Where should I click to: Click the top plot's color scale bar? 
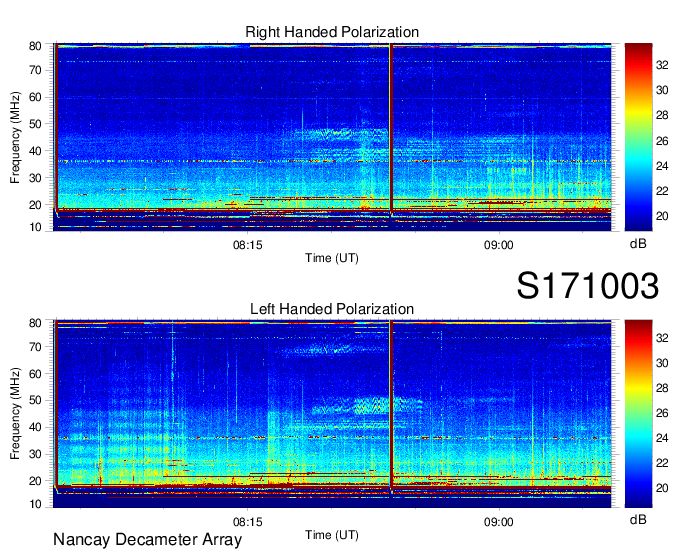pyautogui.click(x=638, y=137)
